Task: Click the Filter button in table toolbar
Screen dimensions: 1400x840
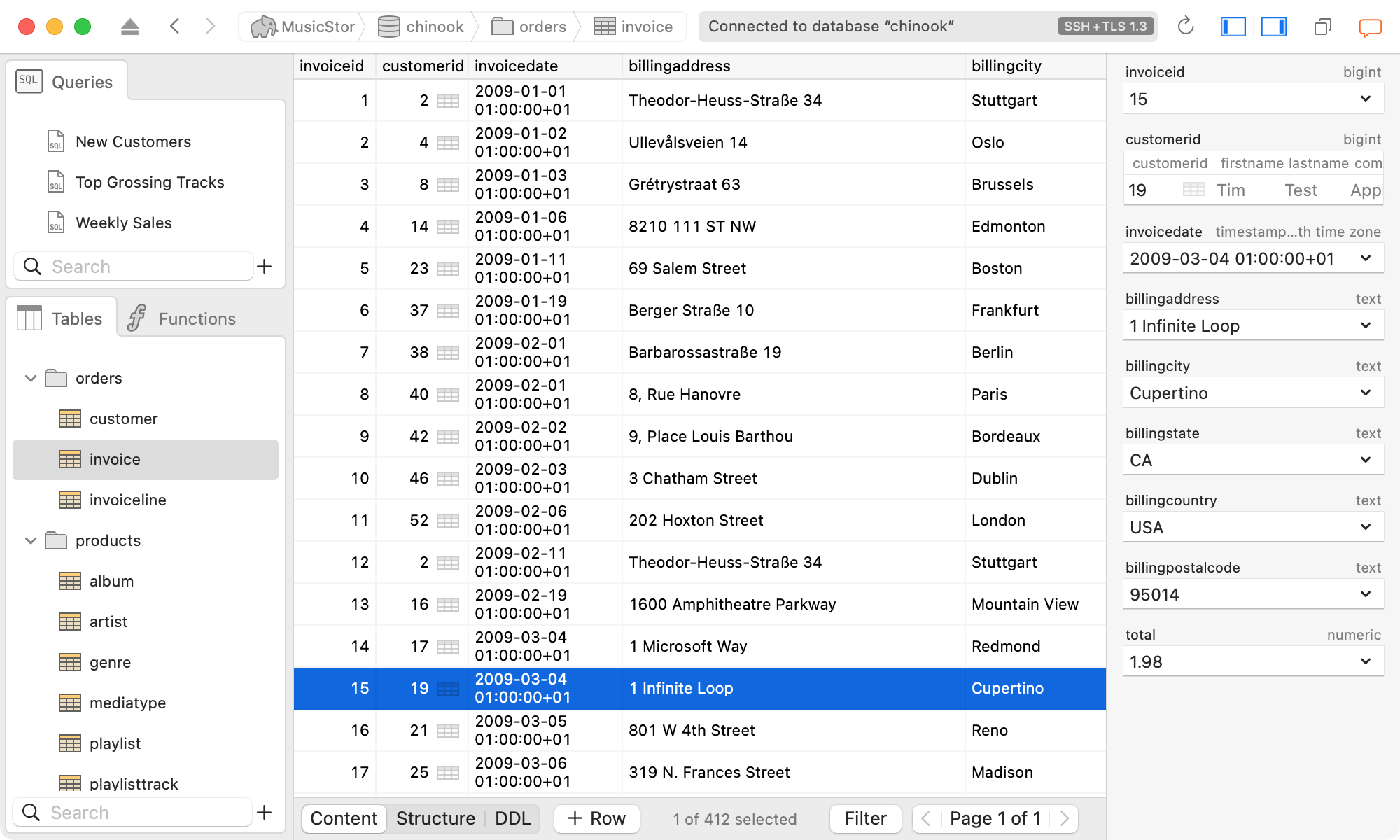Action: point(863,817)
